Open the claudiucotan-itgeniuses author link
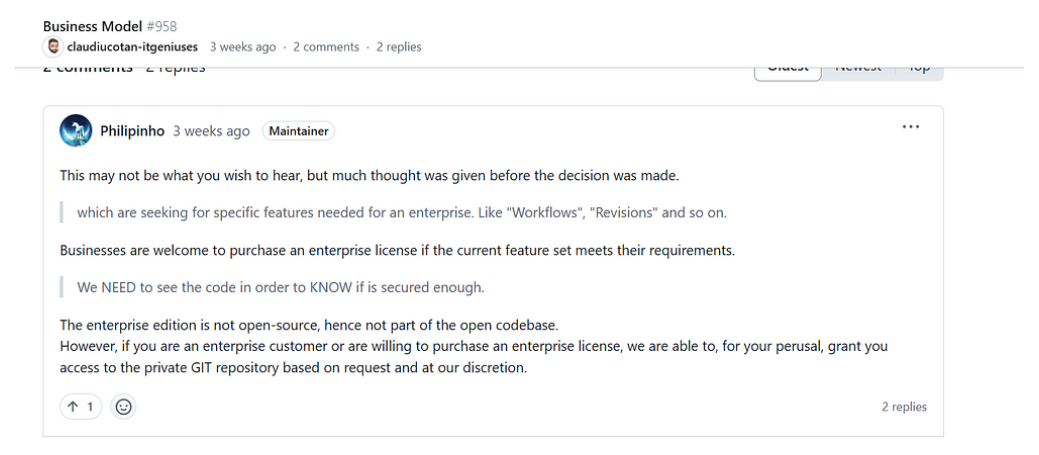The height and width of the screenshot is (455, 1039). 133,47
